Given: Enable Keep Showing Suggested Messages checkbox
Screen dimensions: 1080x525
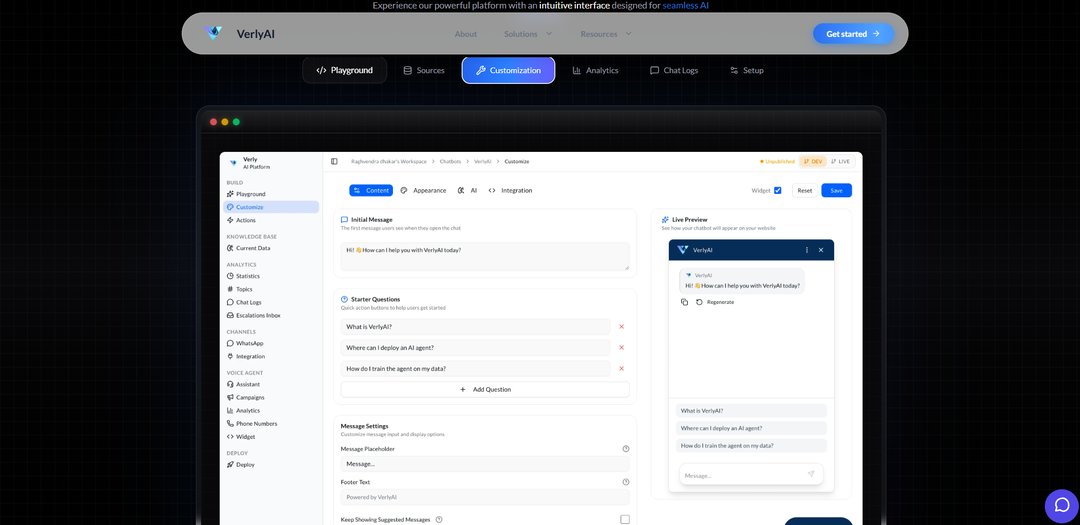Looking at the screenshot, I should (625, 519).
